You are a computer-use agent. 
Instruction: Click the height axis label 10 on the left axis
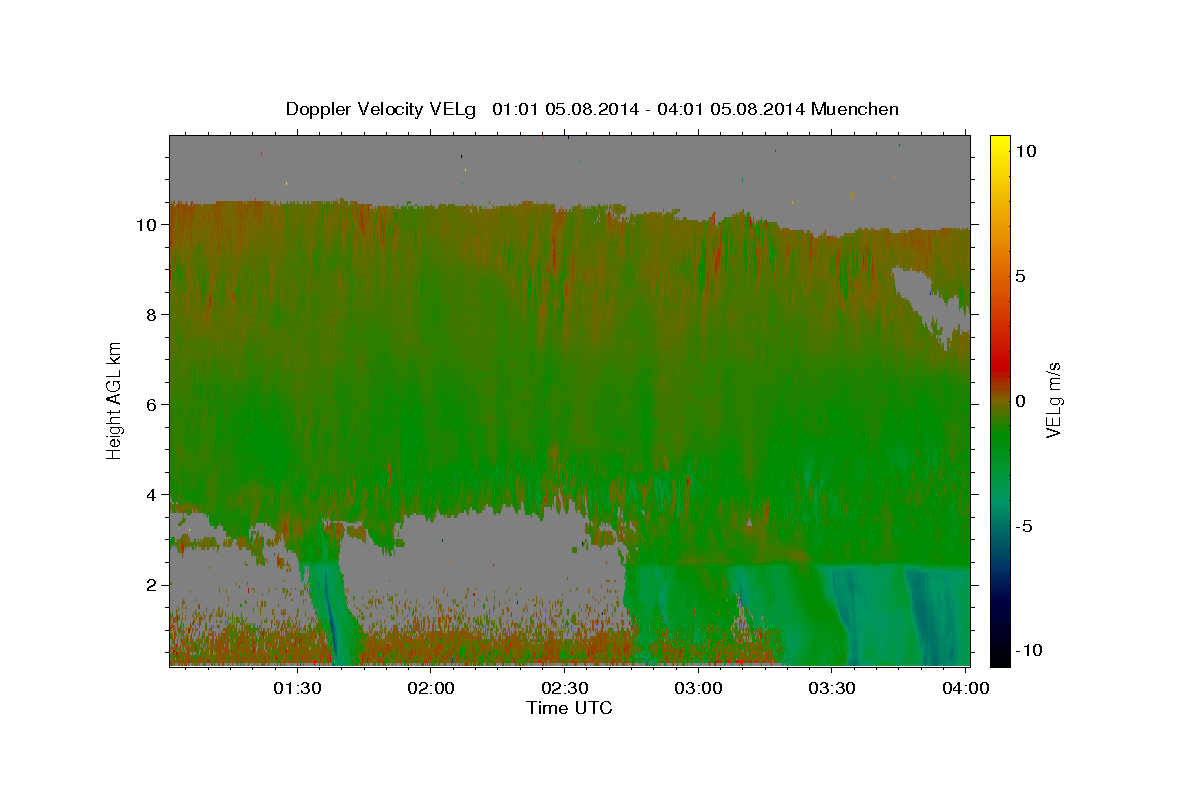[x=148, y=224]
